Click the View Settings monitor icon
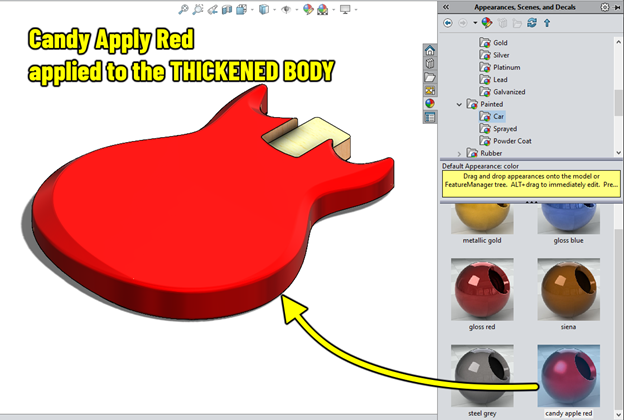The image size is (624, 420). pos(345,9)
